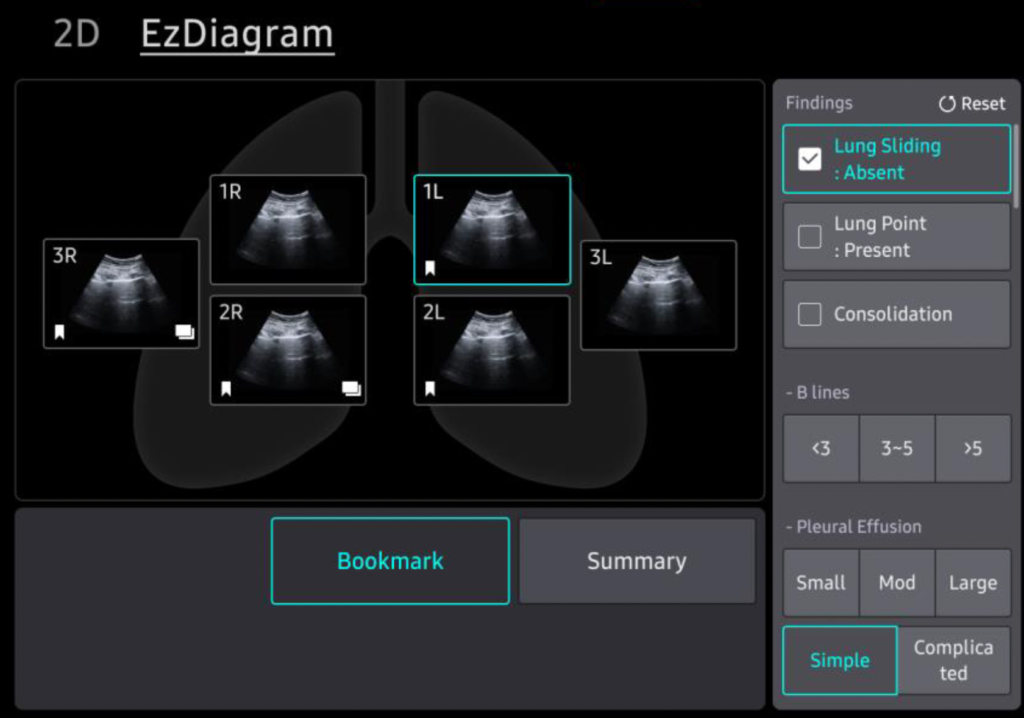
Task: Uncheck Lung Sliding Absent checkbox
Action: pyautogui.click(x=810, y=159)
